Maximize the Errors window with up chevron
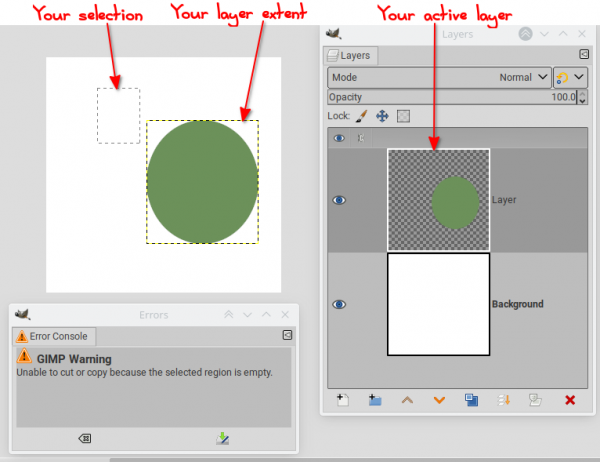 click(x=266, y=314)
